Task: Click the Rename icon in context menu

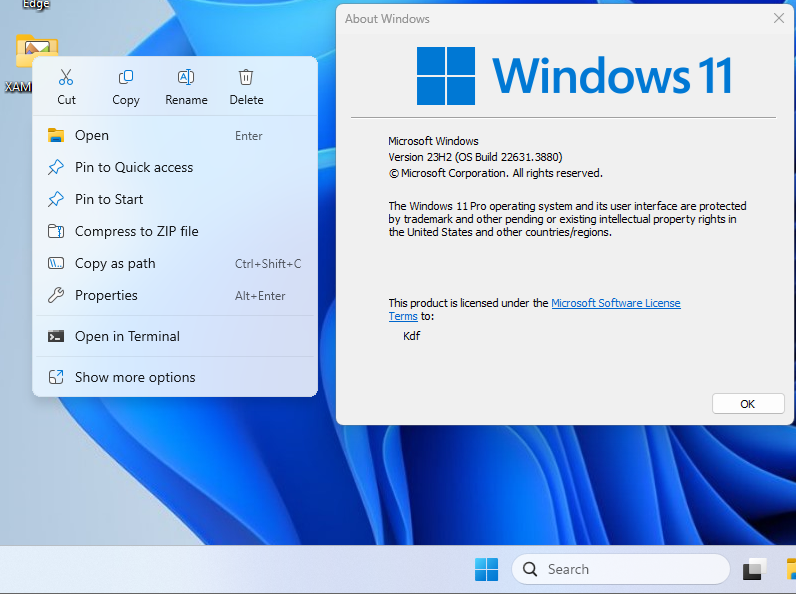Action: [186, 77]
